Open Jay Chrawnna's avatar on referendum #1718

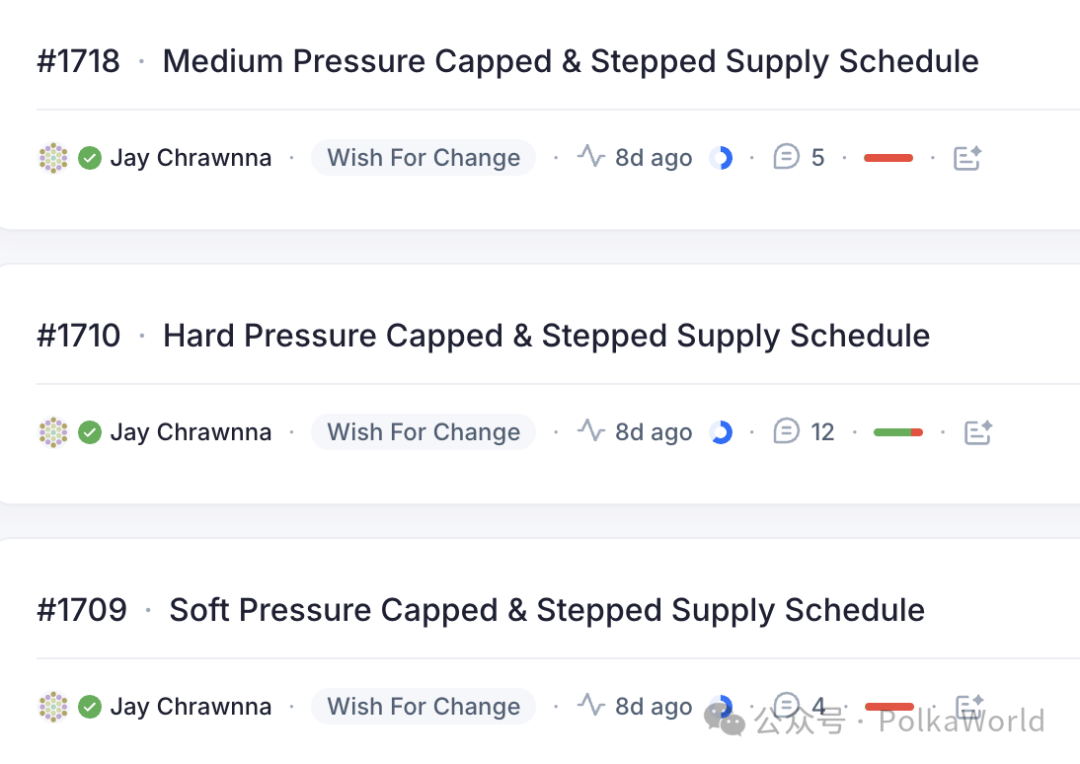53,158
